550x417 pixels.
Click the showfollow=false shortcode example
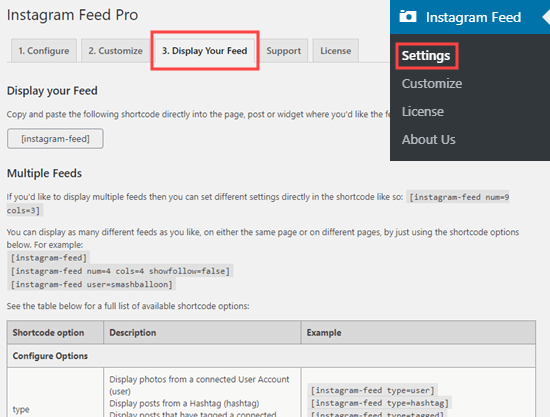pos(120,271)
